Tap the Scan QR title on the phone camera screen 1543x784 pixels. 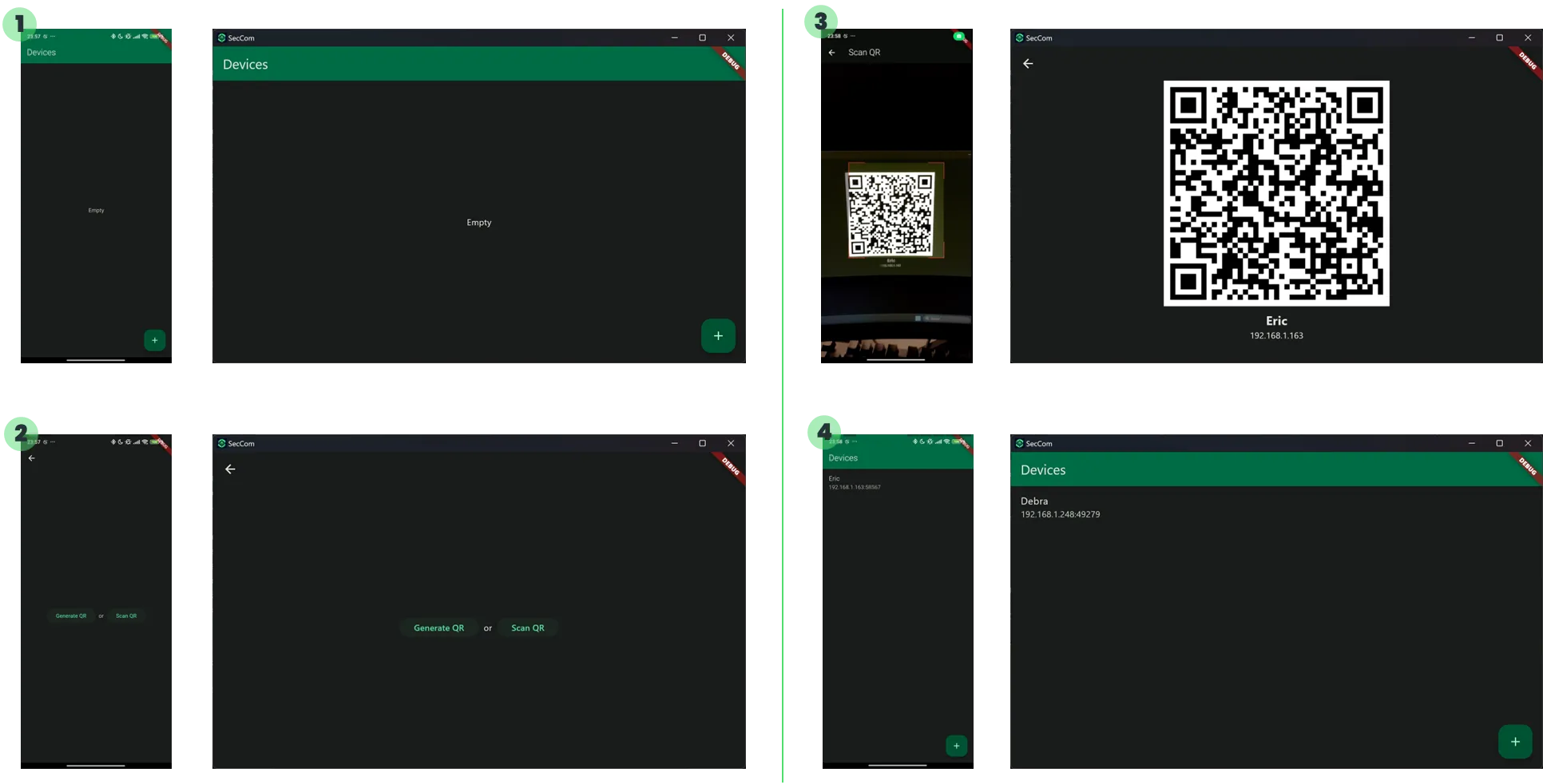864,53
